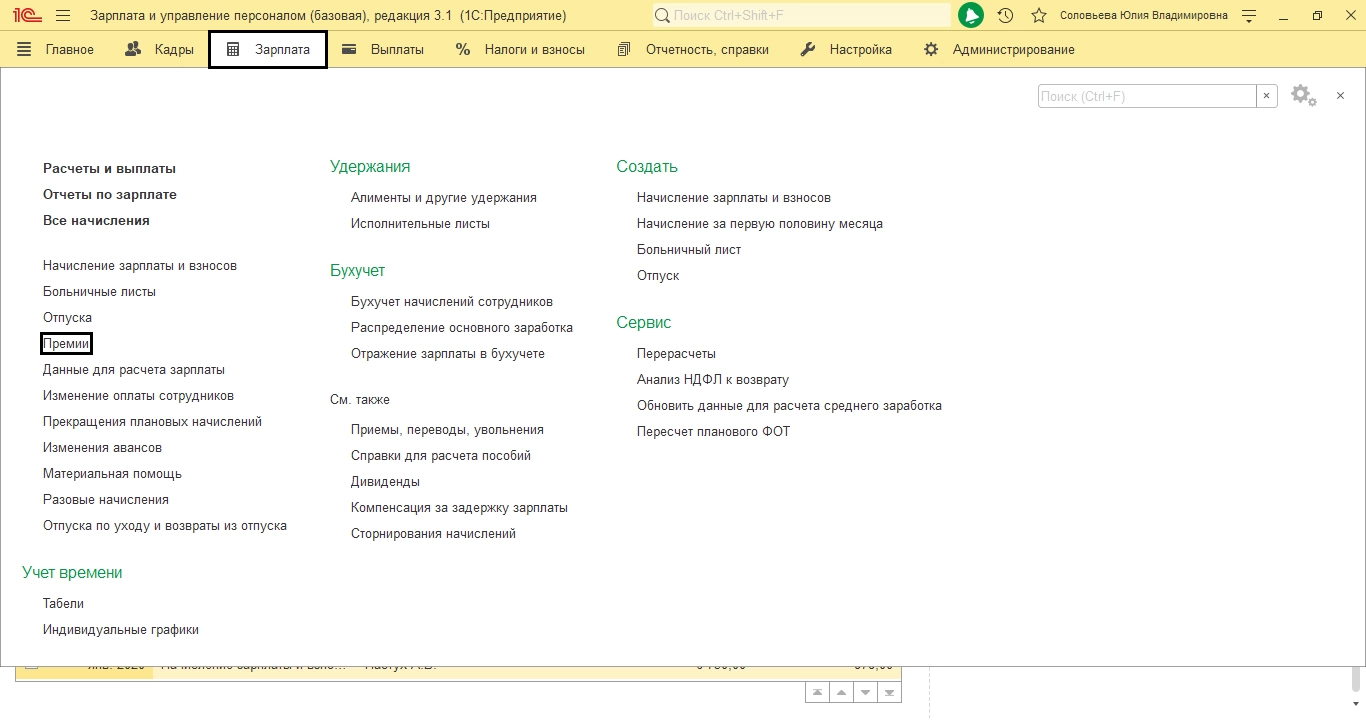Click the 1C logo icon

tap(27, 16)
